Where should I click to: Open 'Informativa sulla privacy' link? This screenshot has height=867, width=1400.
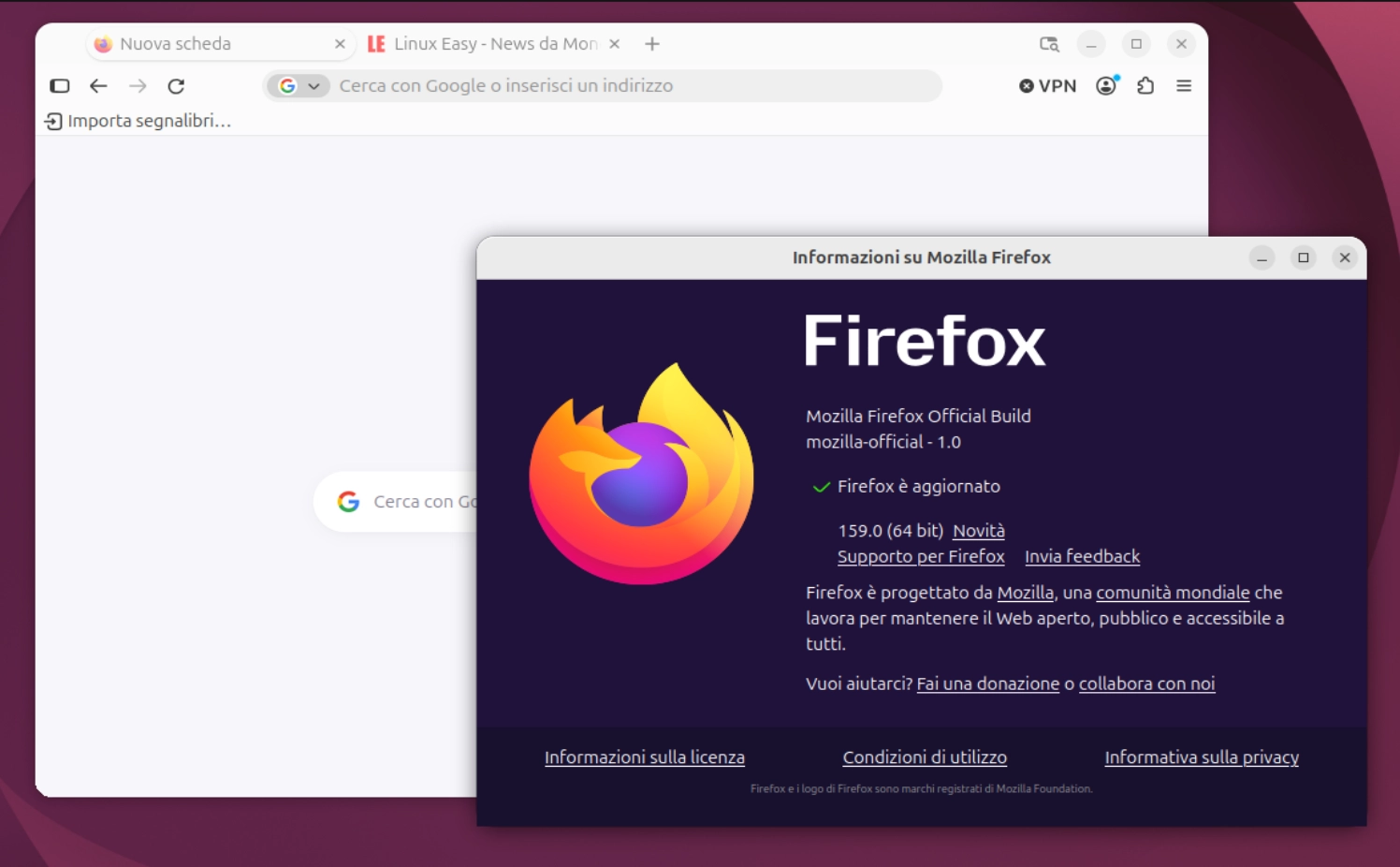(x=1202, y=757)
